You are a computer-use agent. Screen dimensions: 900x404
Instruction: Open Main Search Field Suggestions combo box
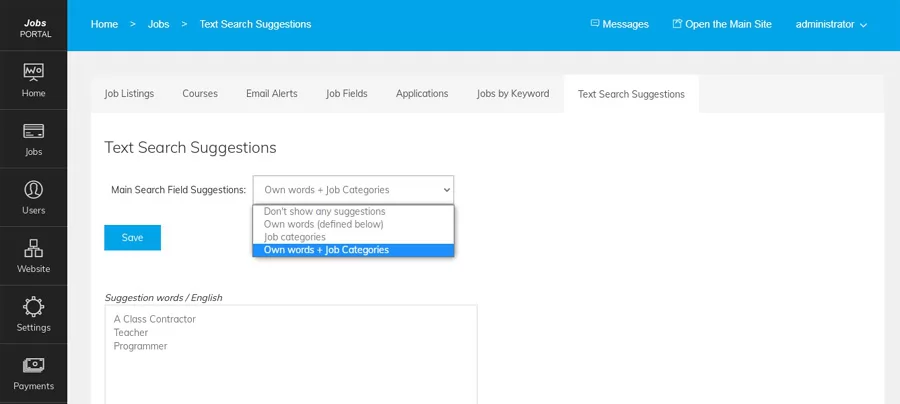[x=353, y=189]
